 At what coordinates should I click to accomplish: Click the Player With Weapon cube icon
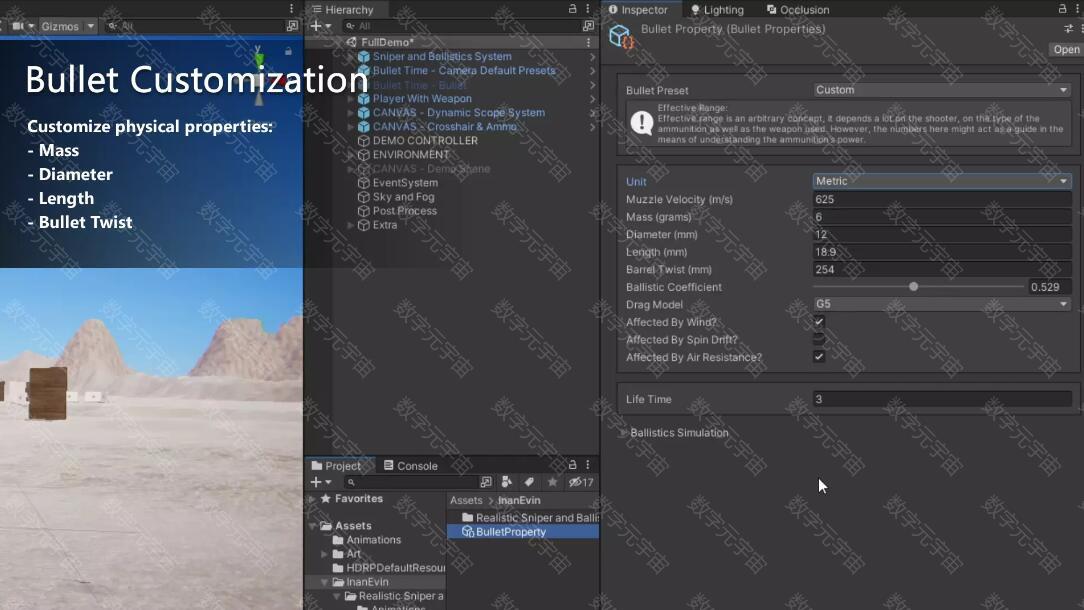(x=364, y=99)
